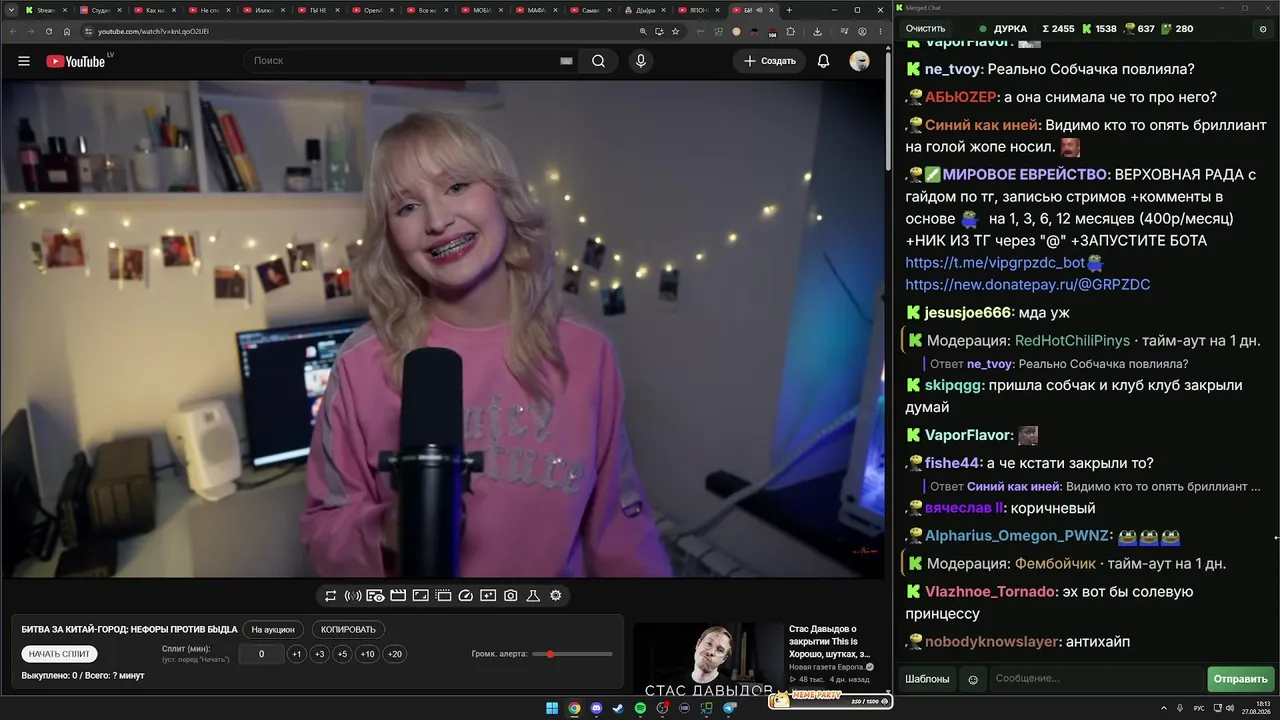
Task: Click the speedometer icon under the video
Action: (x=465, y=596)
